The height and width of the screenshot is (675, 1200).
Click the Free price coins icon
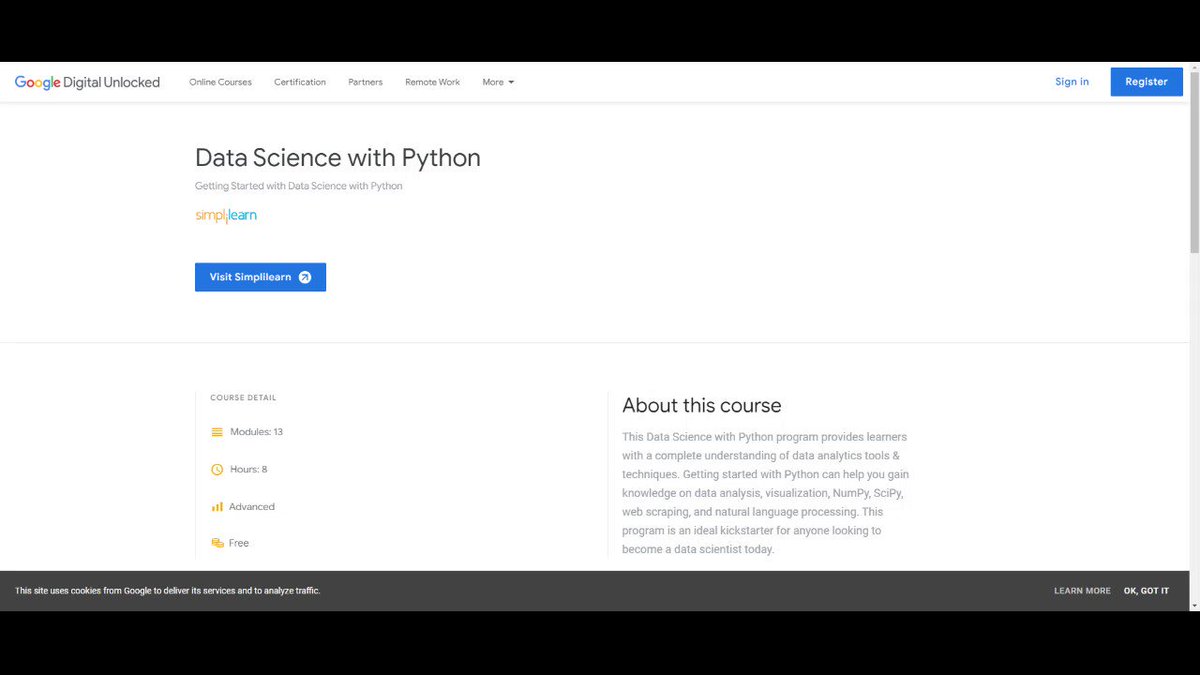[x=217, y=543]
